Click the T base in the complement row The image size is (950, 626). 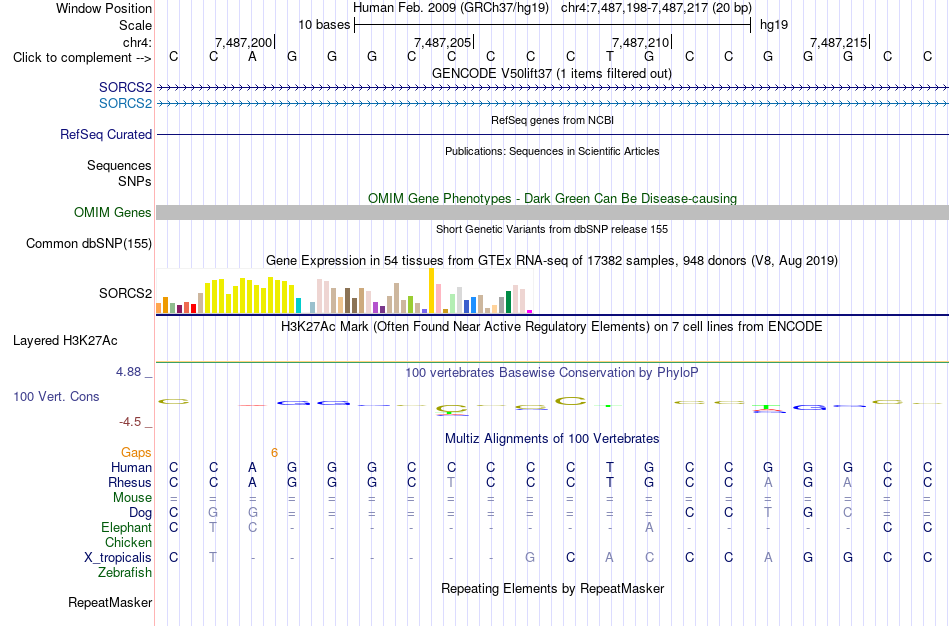click(x=610, y=57)
